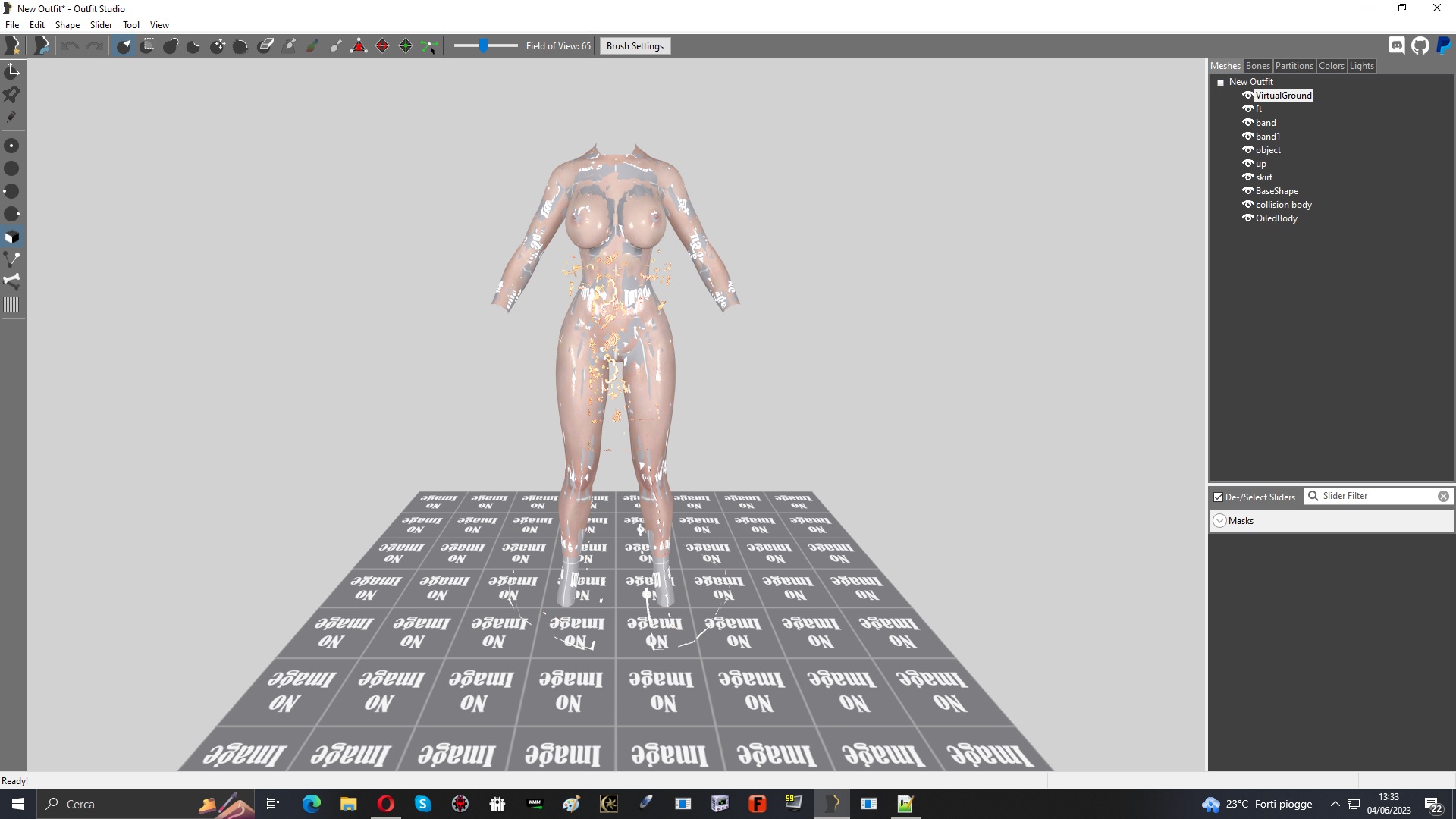
Task: Click the left-dot brush icon in sidebar
Action: (x=12, y=191)
